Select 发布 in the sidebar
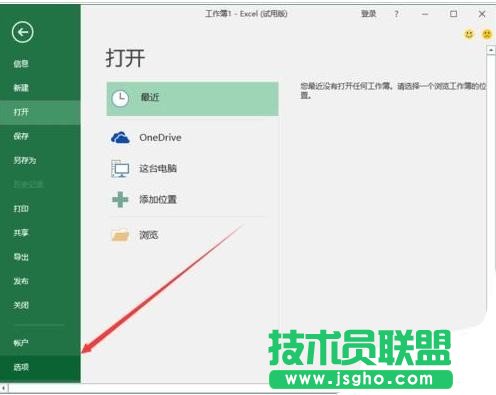The height and width of the screenshot is (395, 496). pos(21,281)
